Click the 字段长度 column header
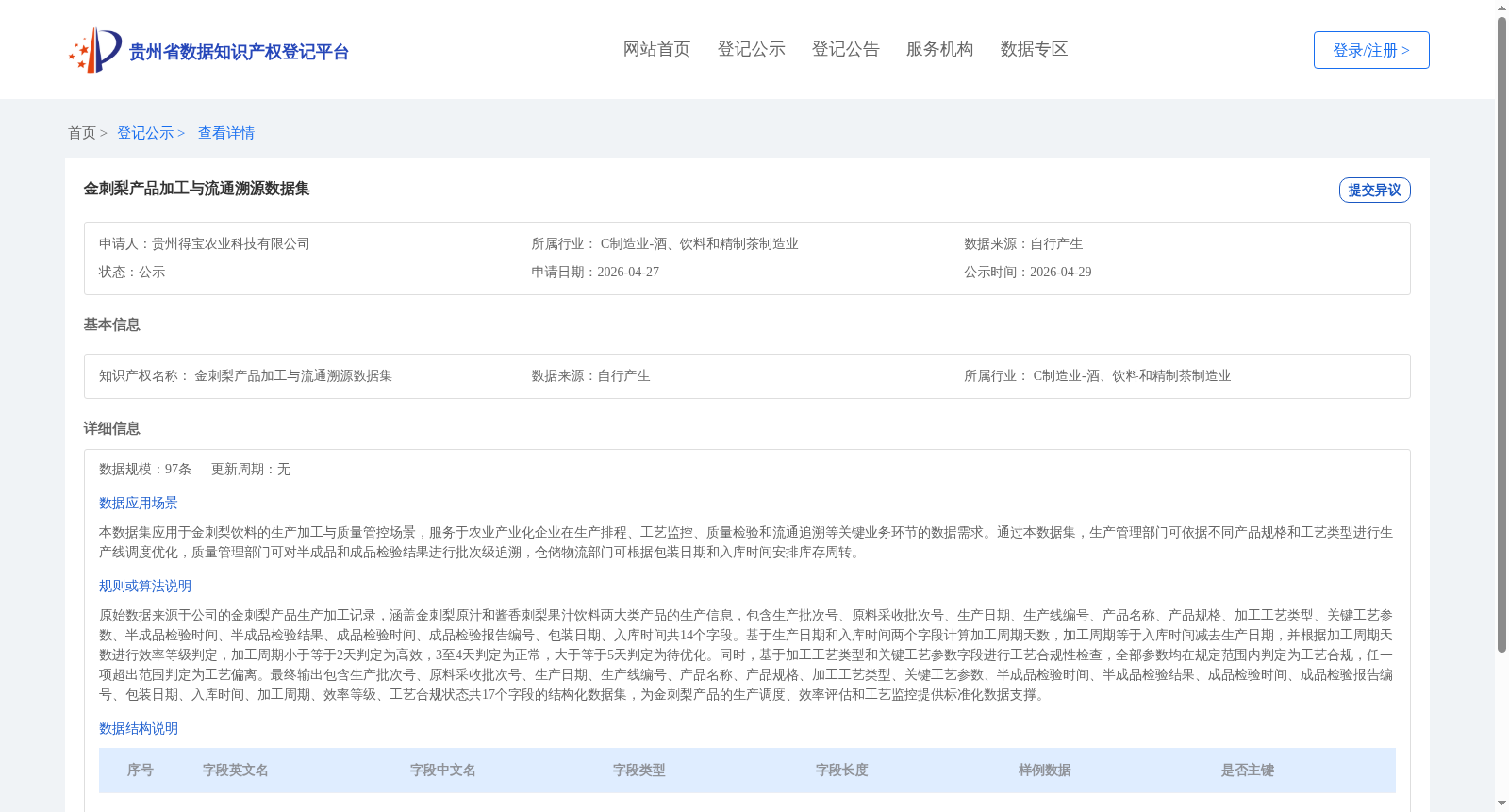The width and height of the screenshot is (1509, 812). point(842,770)
